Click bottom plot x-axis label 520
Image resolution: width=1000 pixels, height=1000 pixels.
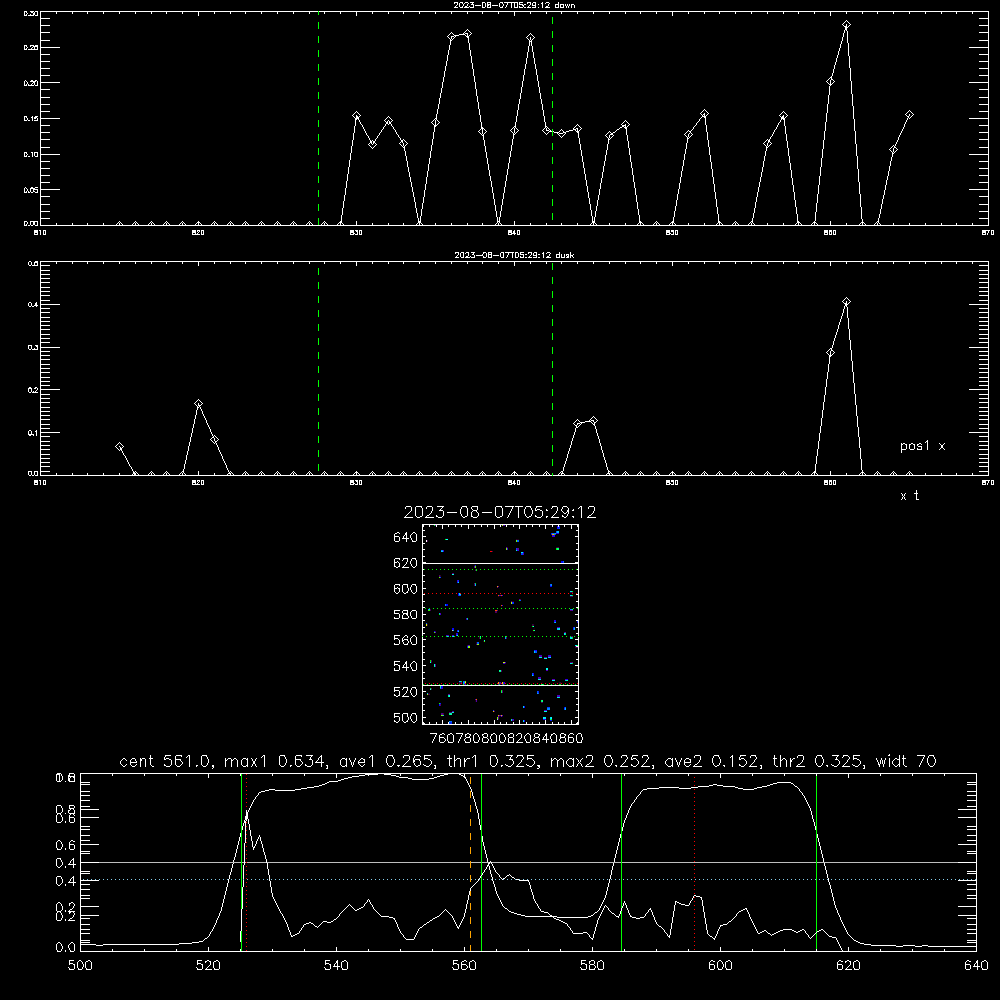[208, 966]
